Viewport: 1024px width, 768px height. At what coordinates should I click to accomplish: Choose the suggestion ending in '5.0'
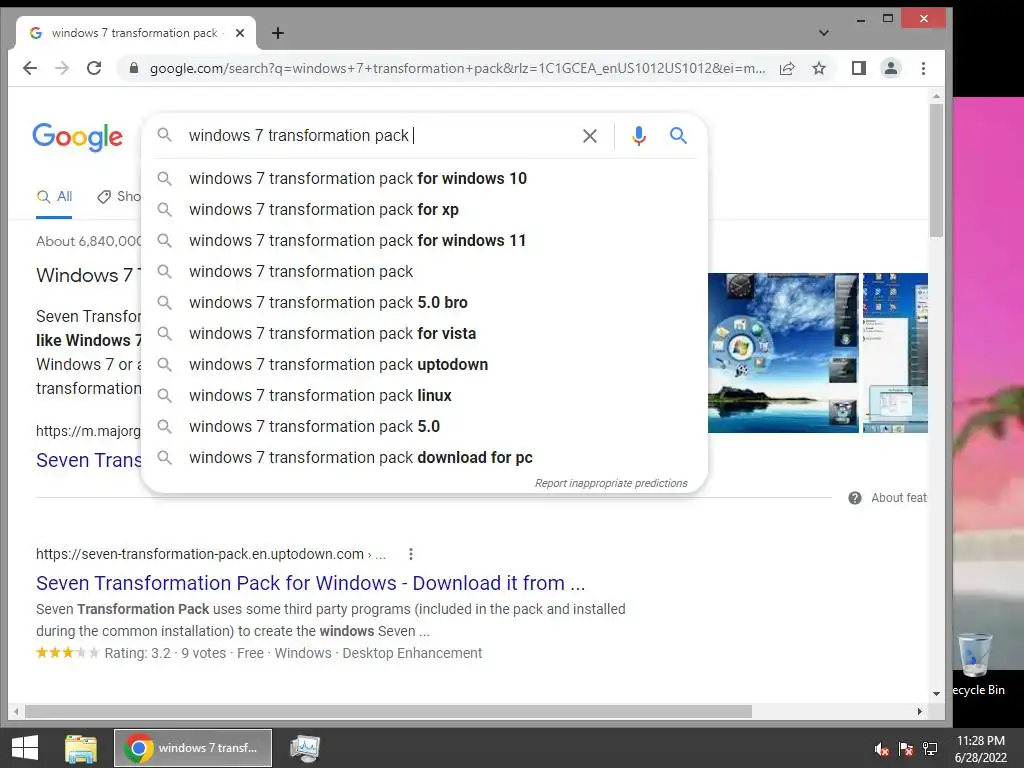point(424,426)
